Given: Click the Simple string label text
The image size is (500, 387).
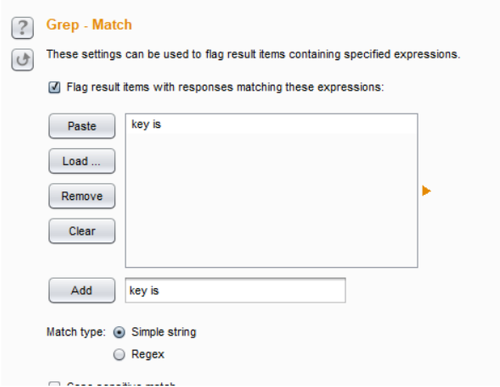Looking at the screenshot, I should tap(164, 332).
